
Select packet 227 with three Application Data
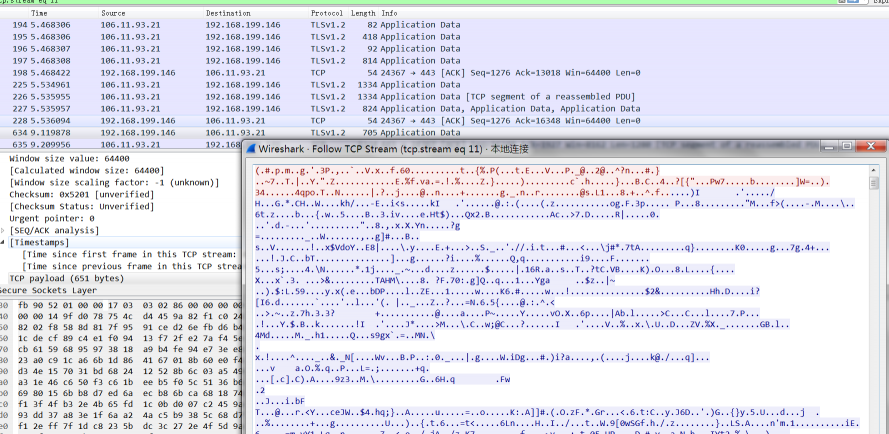coord(444,108)
